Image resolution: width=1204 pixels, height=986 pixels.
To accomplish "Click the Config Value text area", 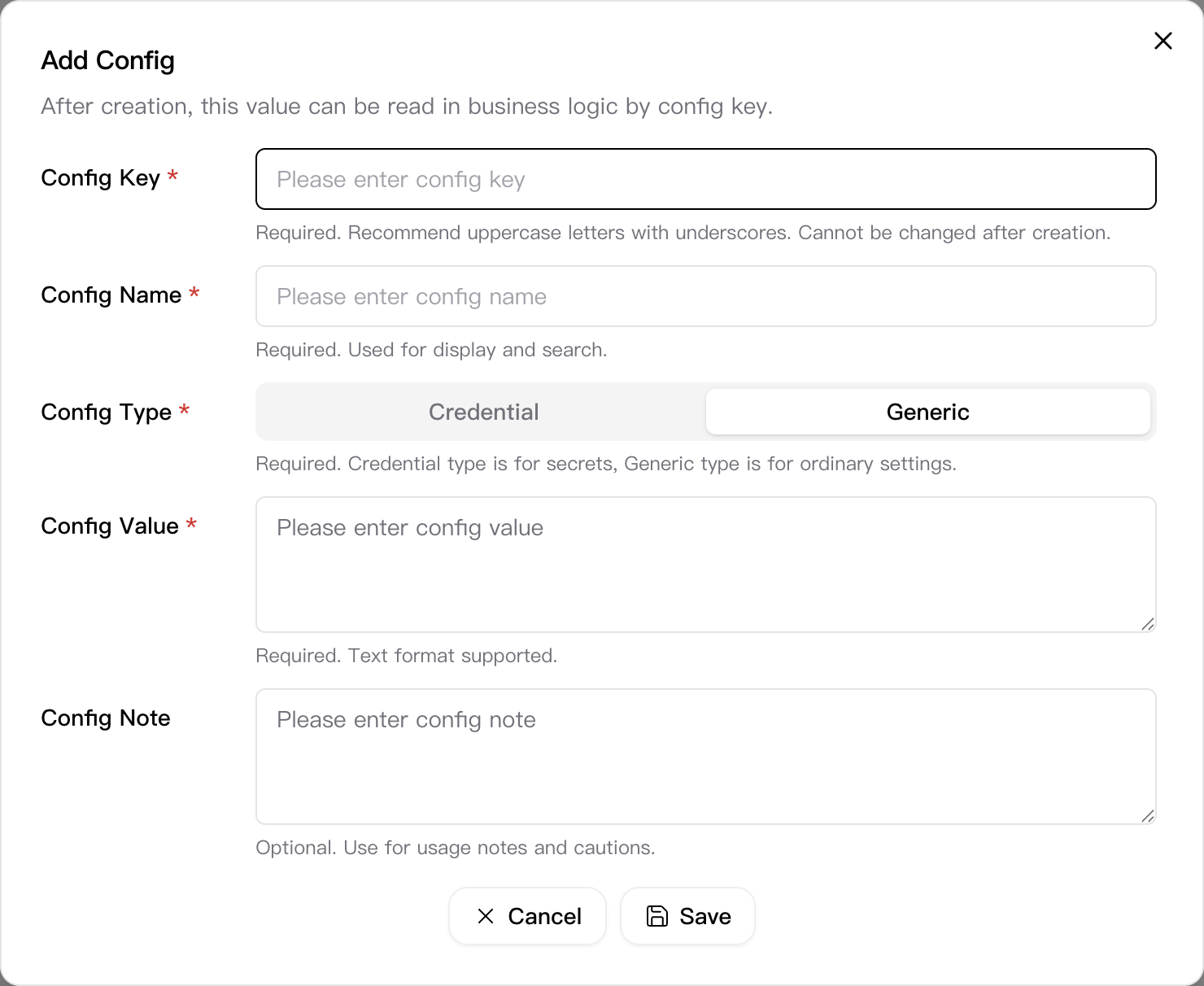I will pos(705,565).
